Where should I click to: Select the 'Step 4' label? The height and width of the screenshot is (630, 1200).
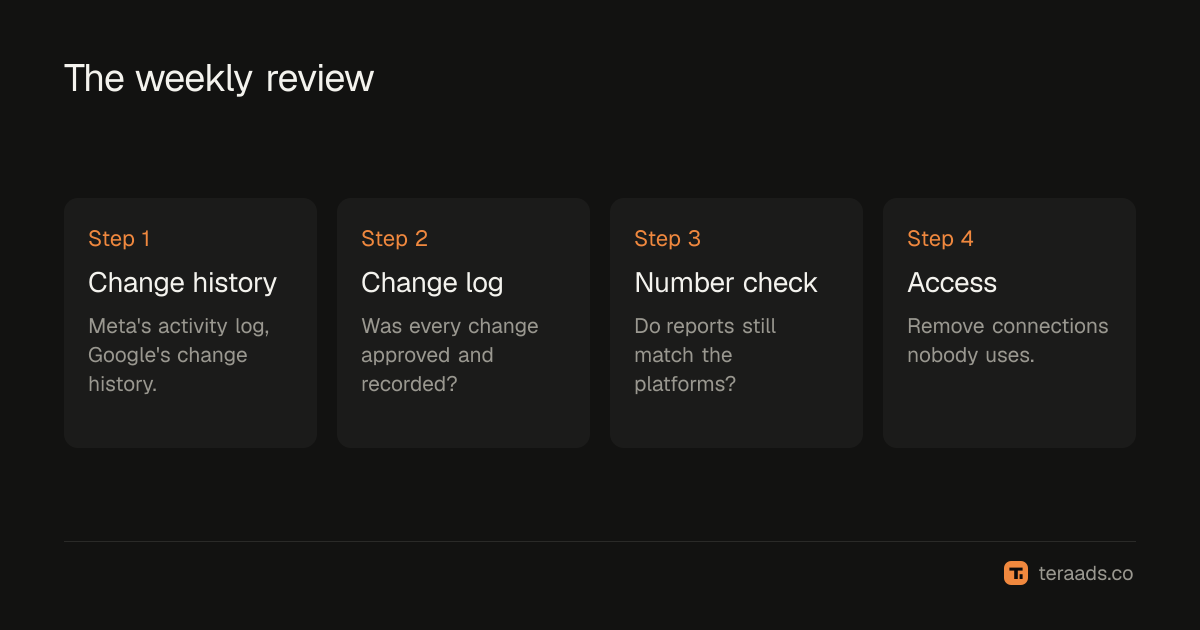tap(940, 239)
